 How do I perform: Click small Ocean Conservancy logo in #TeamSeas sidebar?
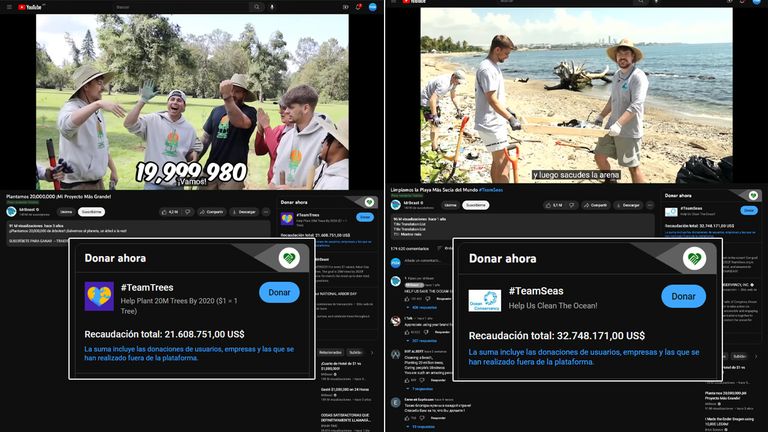[x=671, y=212]
